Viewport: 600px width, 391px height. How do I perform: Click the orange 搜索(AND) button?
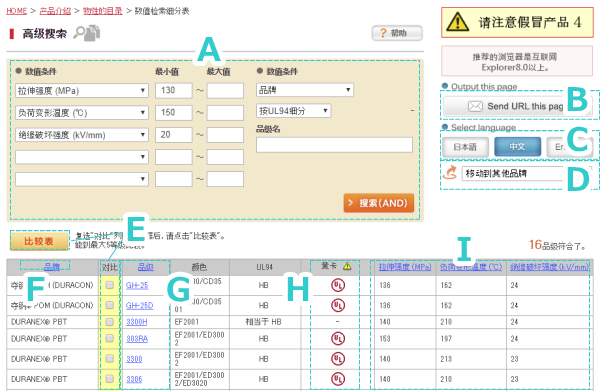click(x=379, y=203)
